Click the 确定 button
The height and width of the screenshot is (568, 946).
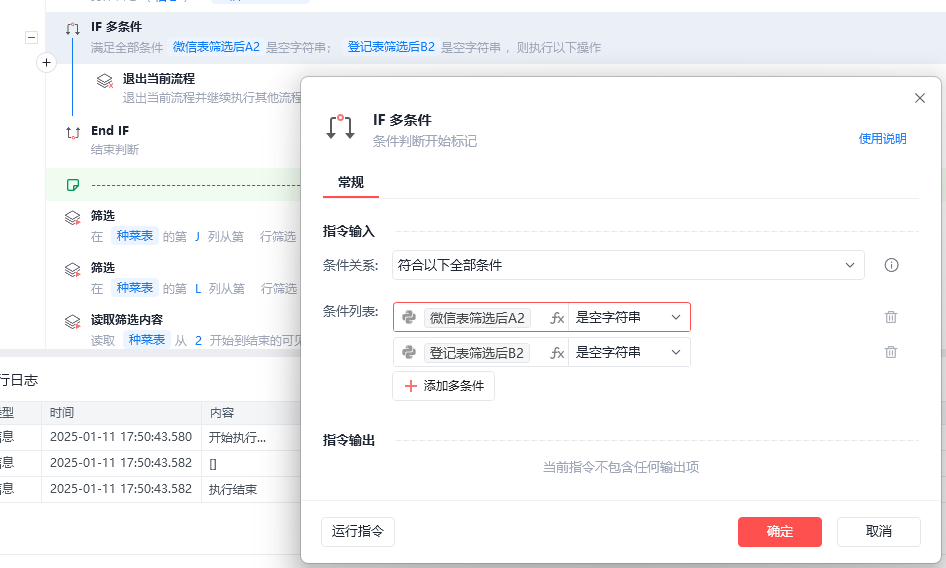(x=779, y=532)
